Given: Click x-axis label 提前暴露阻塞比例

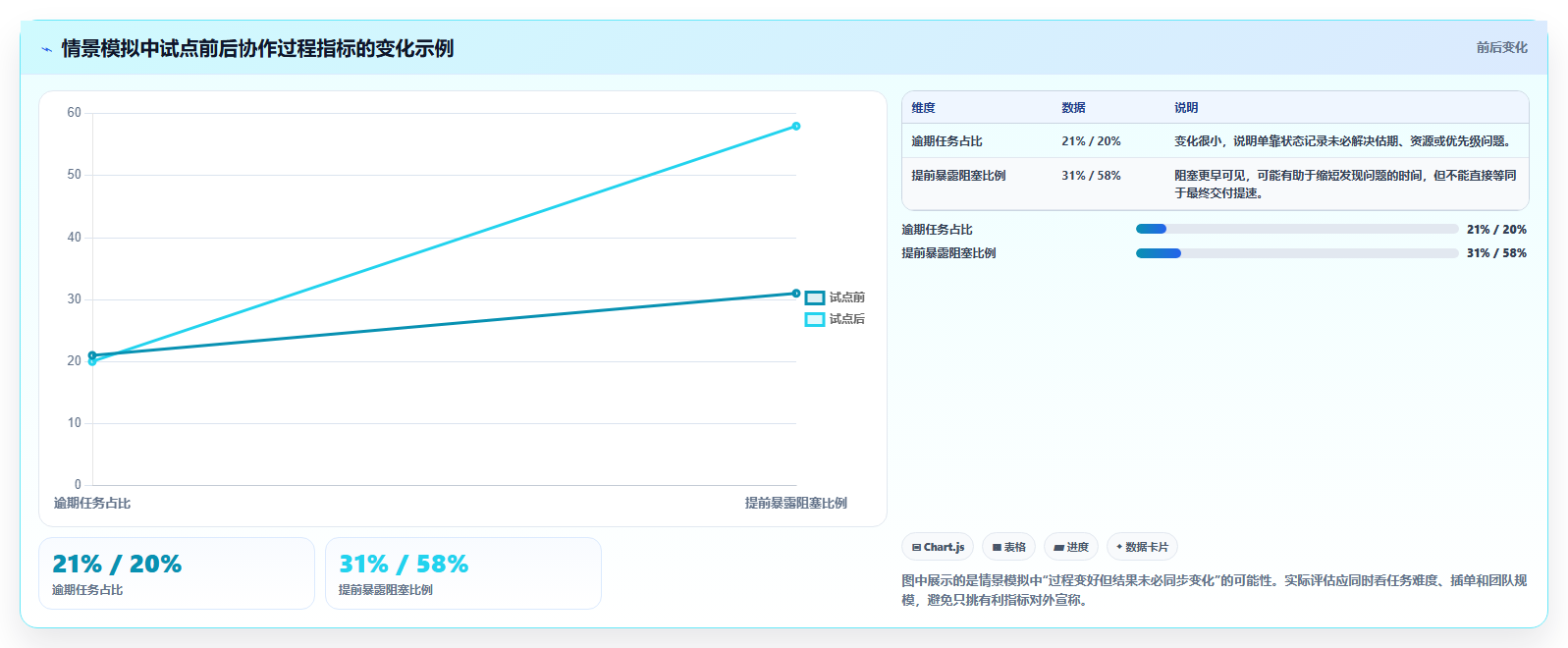Looking at the screenshot, I should click(796, 503).
